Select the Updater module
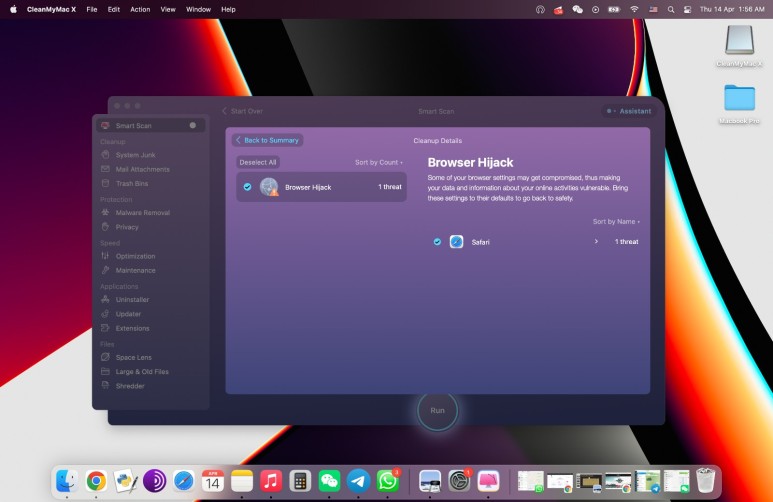 pyautogui.click(x=128, y=314)
